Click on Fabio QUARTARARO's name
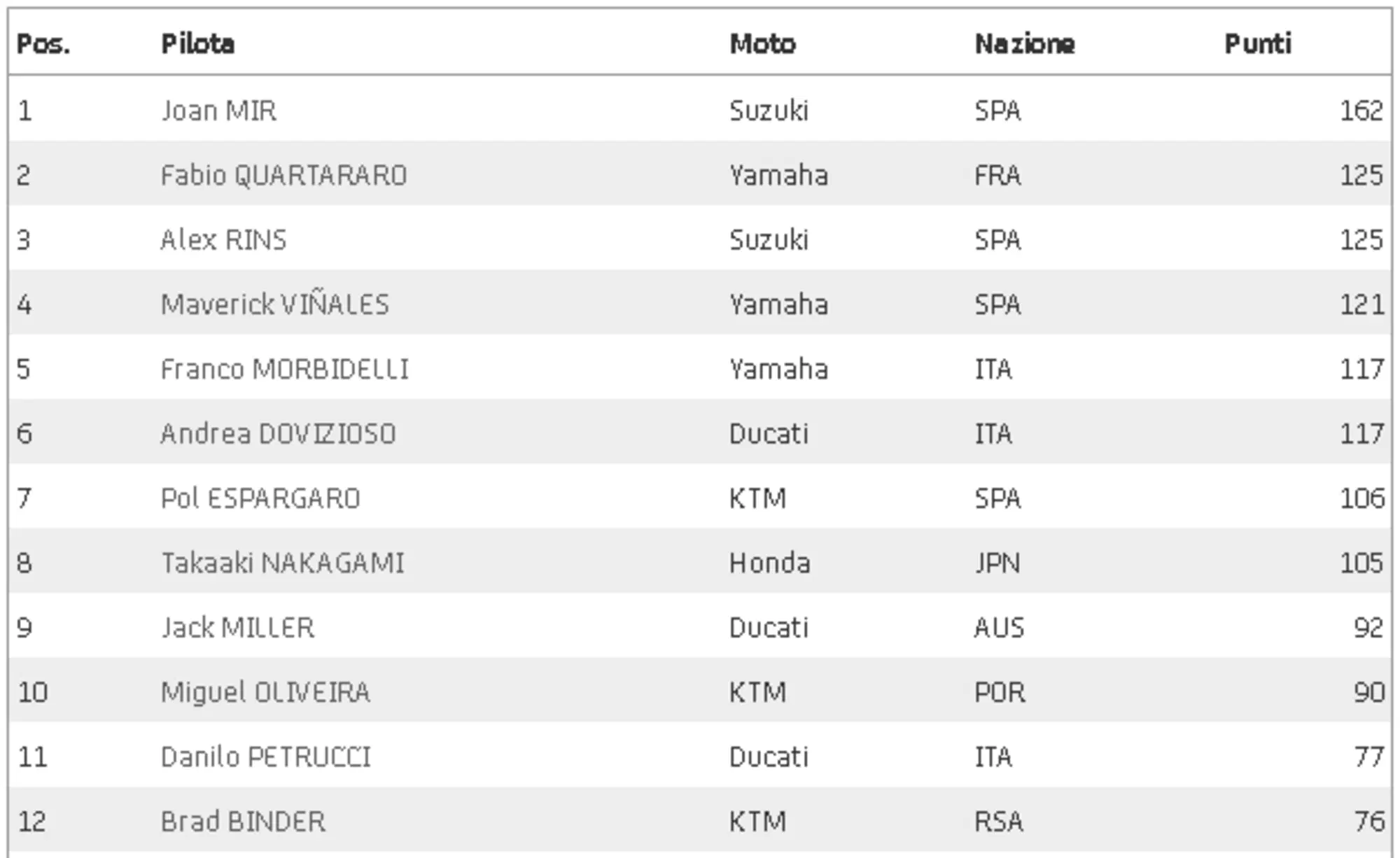The image size is (1400, 858). tap(283, 175)
